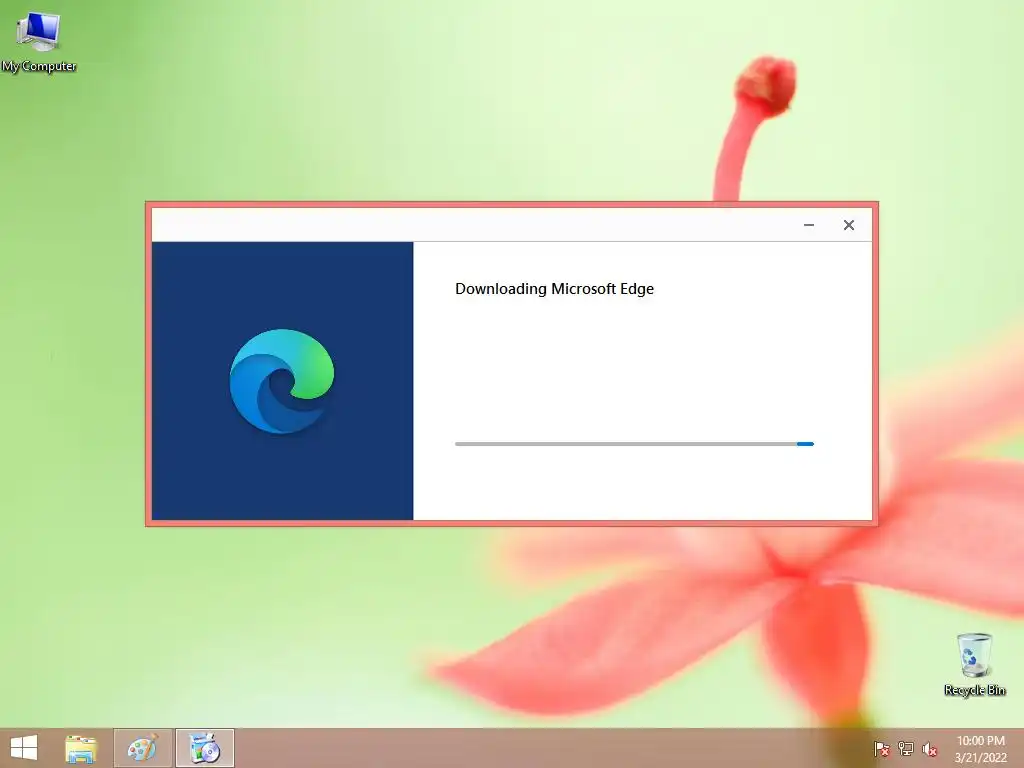Select the Edge installer taskbar item
Screen dimensions: 1024x768
tap(204, 748)
